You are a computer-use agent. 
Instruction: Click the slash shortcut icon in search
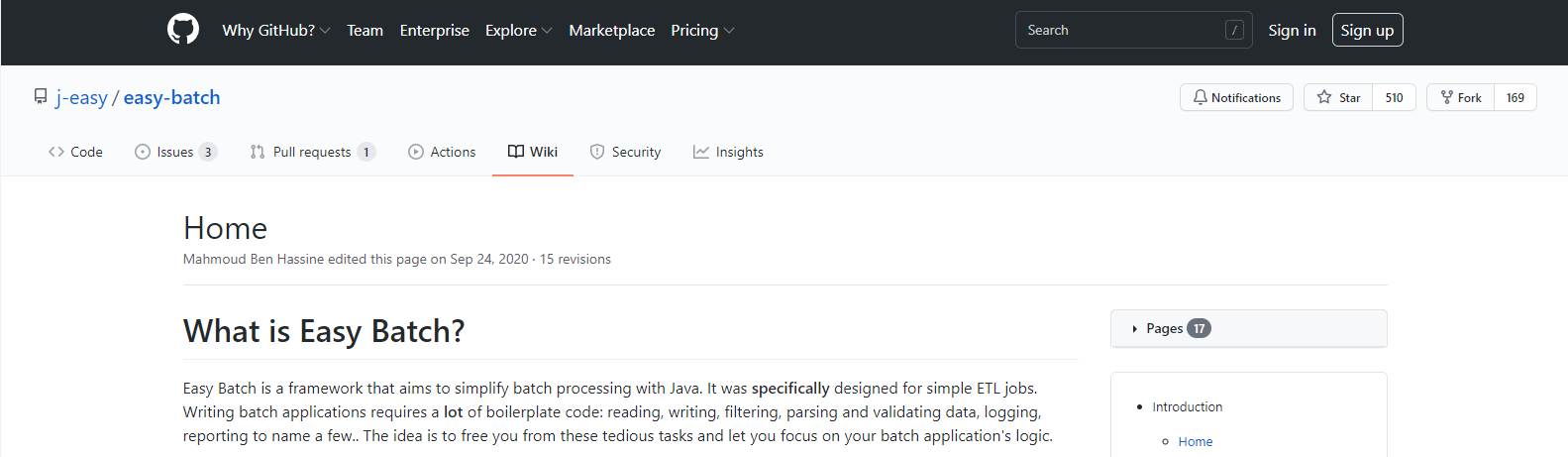pos(1234,30)
